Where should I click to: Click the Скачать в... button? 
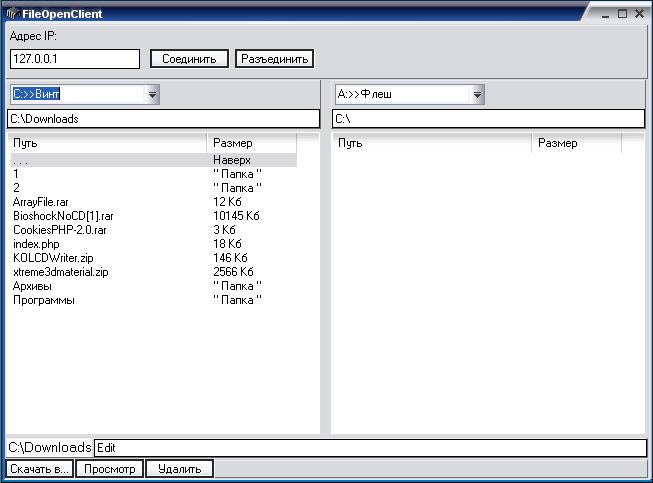click(40, 469)
